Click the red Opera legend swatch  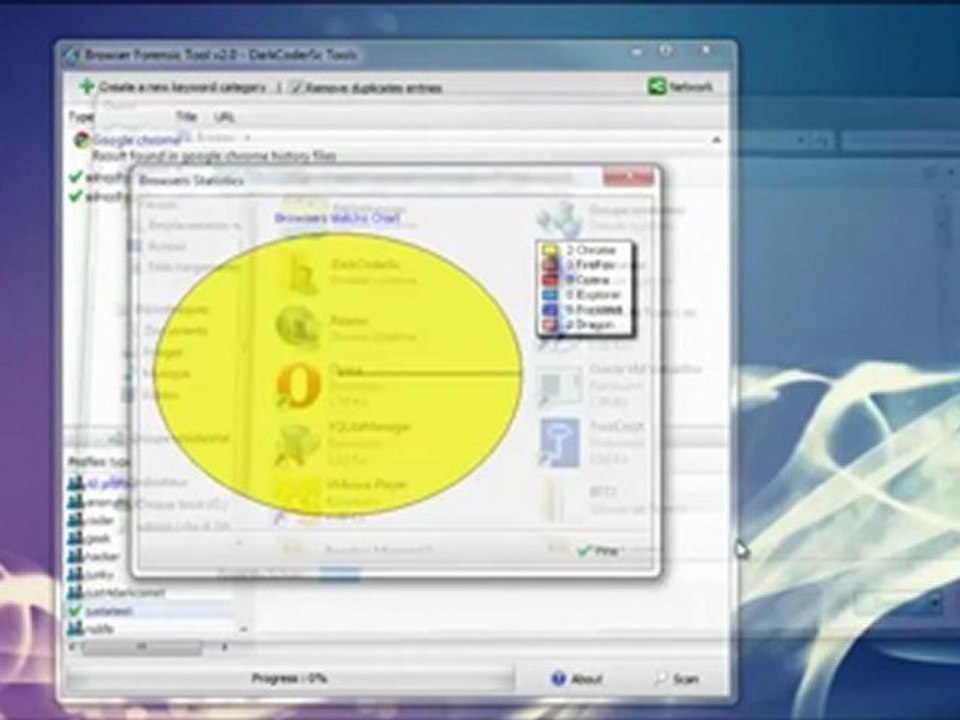coord(550,280)
